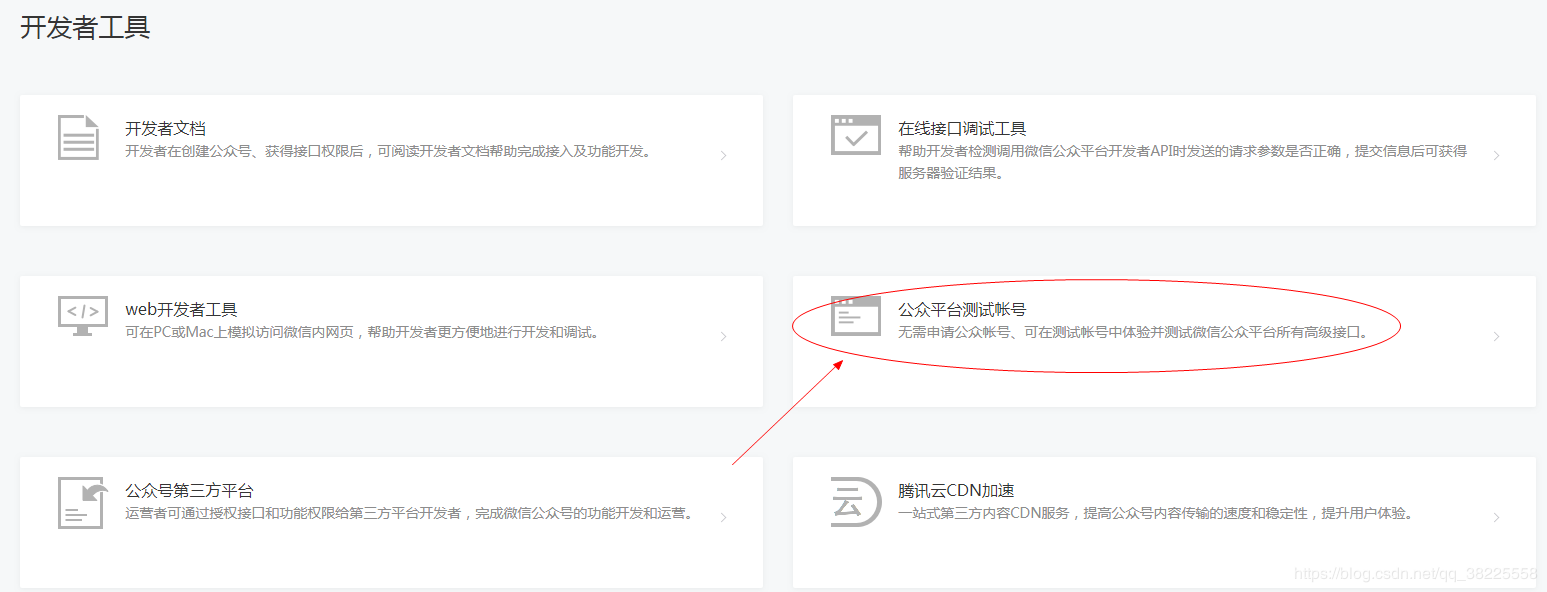This screenshot has height=592, width=1547.
Task: Click the 开发者工具 page title
Action: 83,27
